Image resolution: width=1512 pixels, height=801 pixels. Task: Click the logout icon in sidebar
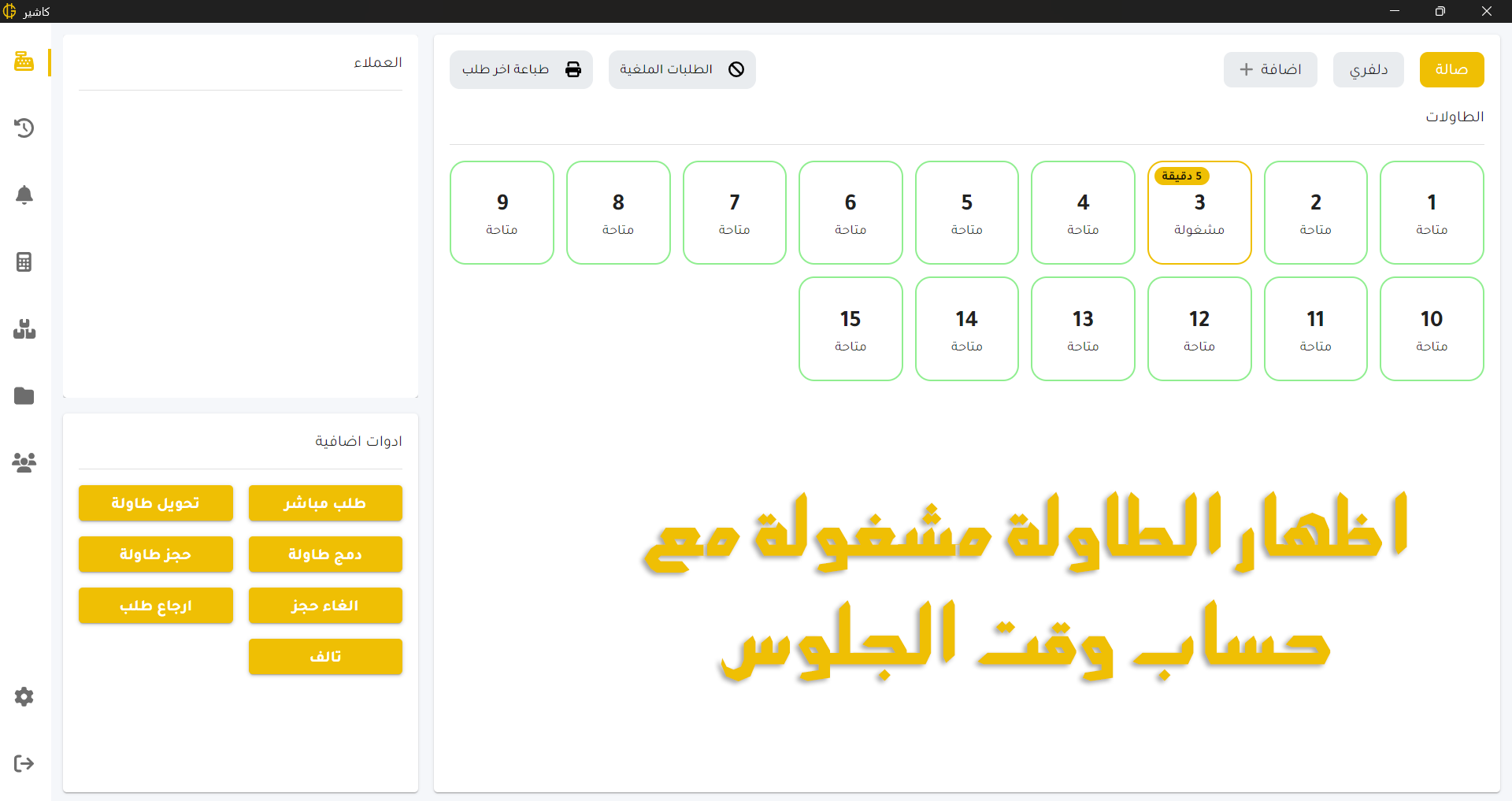pyautogui.click(x=24, y=763)
